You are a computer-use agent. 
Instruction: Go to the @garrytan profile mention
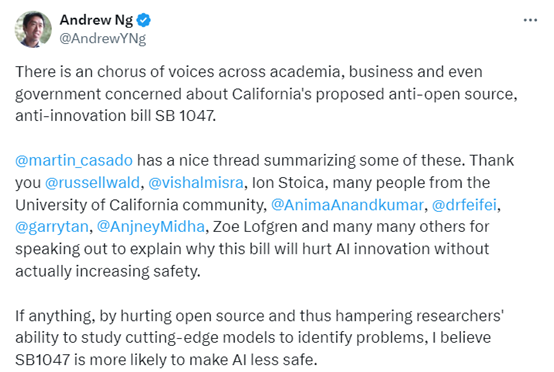point(52,227)
